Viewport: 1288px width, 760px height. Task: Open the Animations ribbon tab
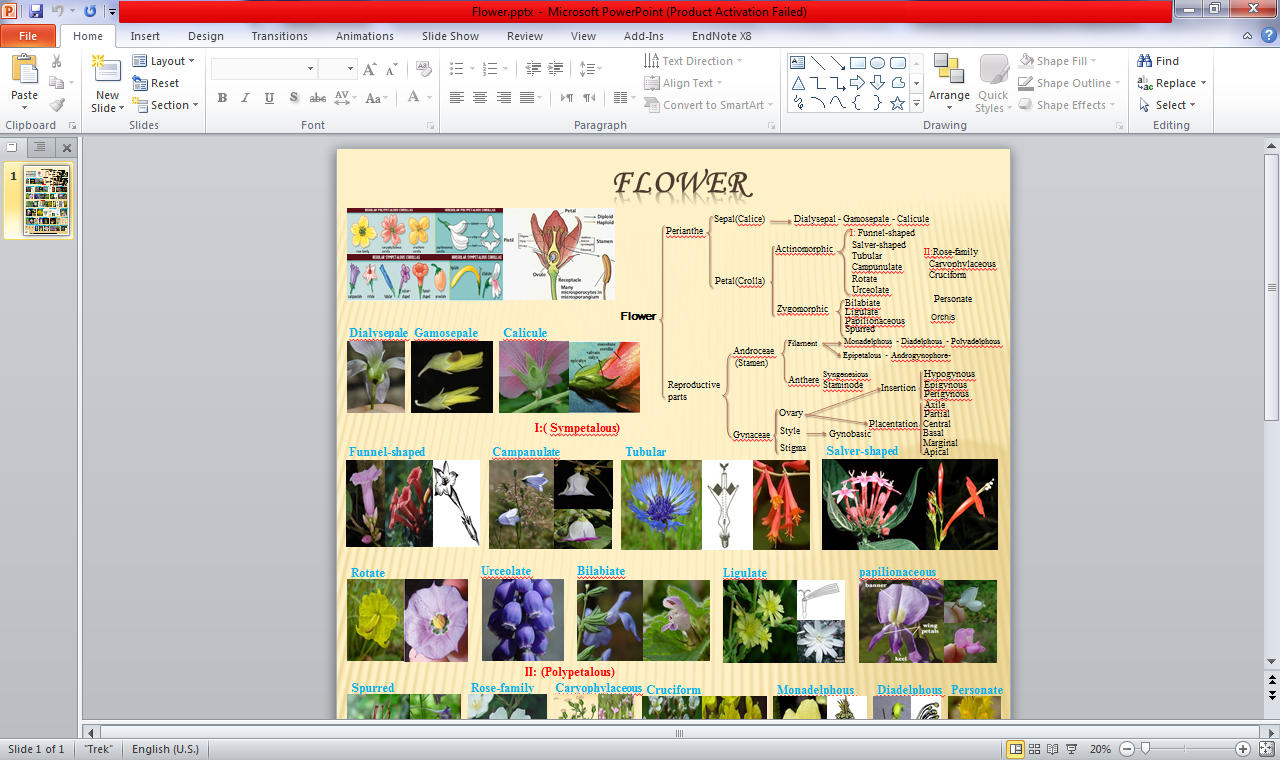click(x=364, y=36)
